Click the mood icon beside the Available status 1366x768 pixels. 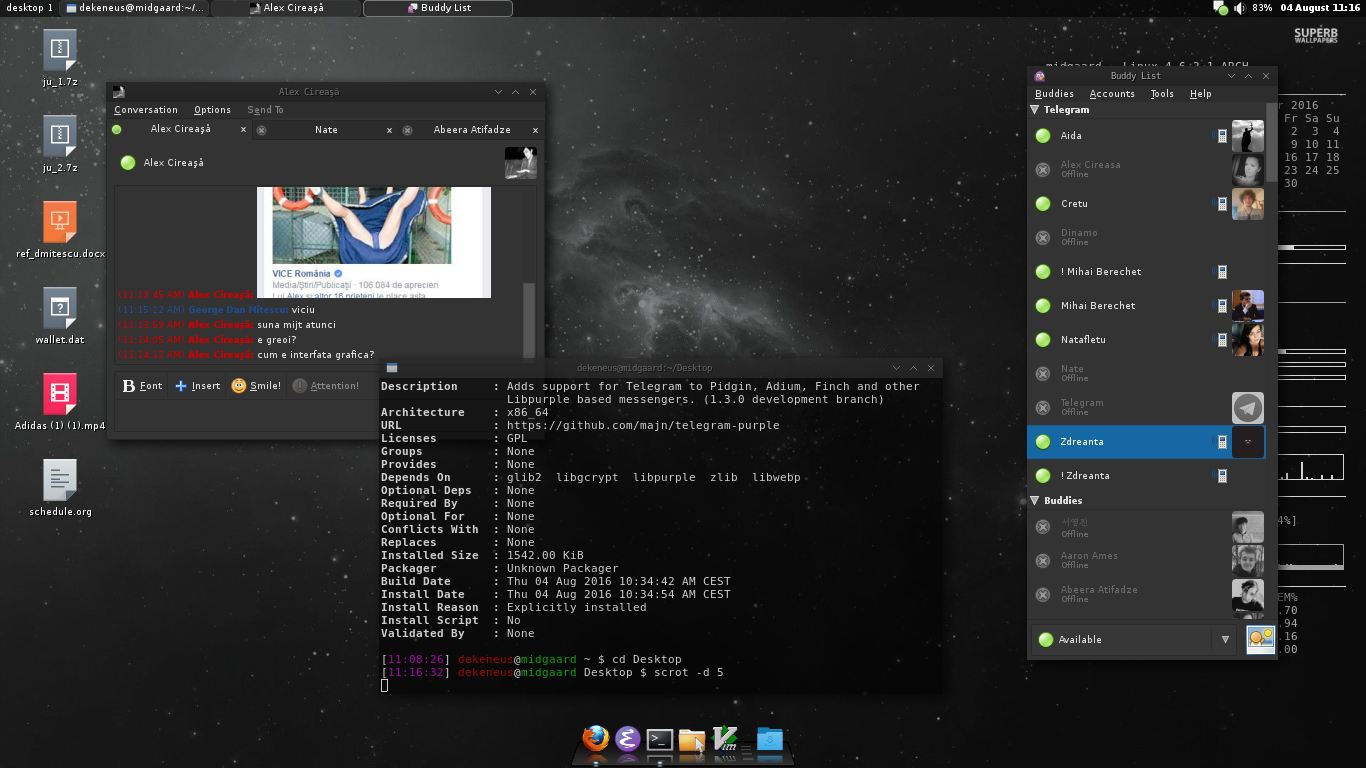coord(1260,639)
